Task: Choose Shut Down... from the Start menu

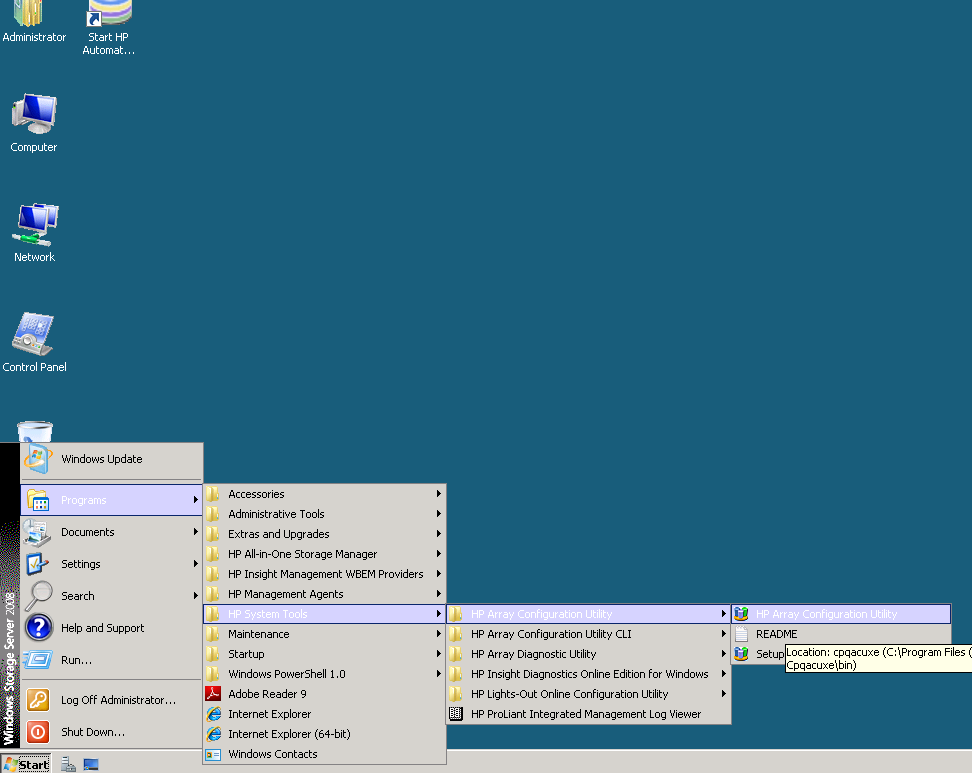Action: click(x=112, y=732)
